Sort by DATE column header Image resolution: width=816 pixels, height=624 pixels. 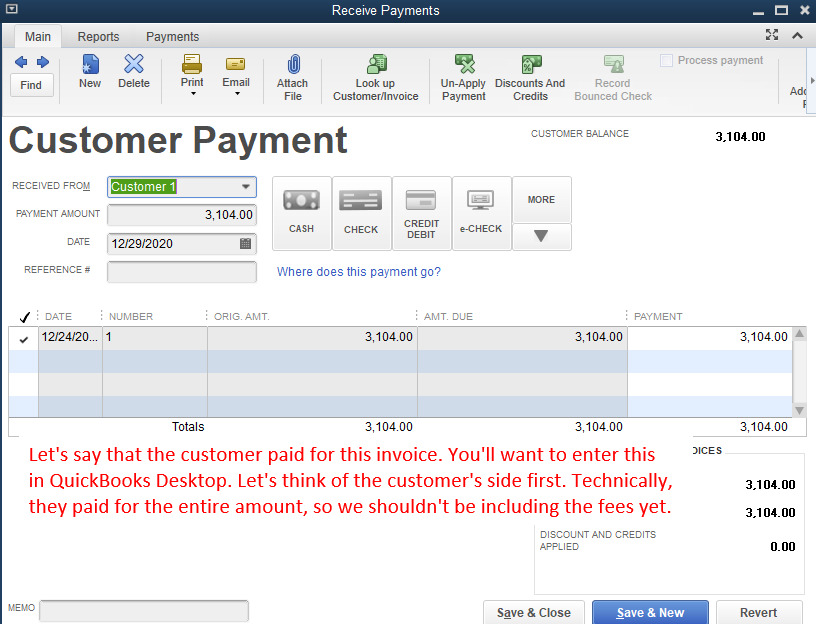point(58,316)
